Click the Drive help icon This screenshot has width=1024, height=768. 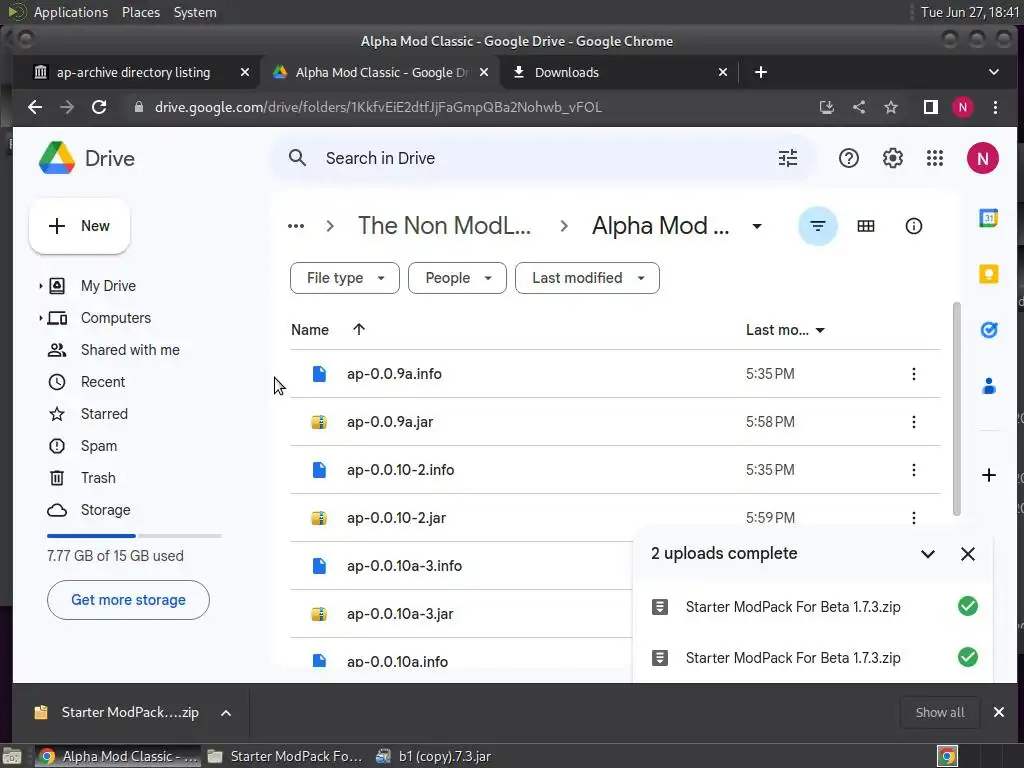coord(849,158)
